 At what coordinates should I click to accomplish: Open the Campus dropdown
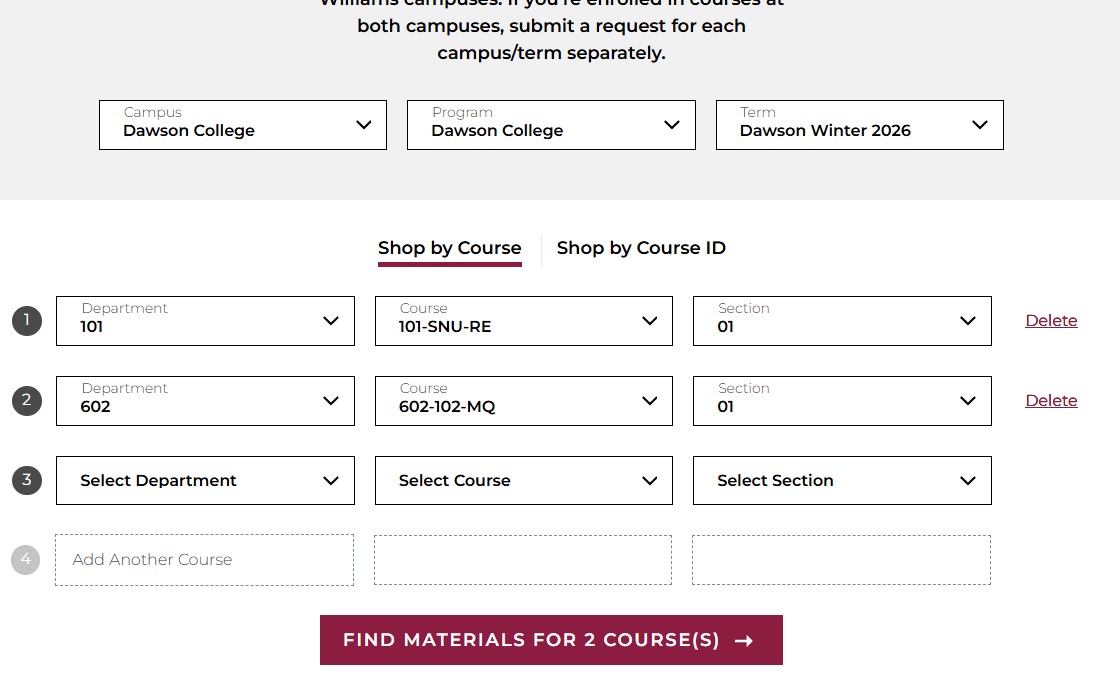(x=242, y=125)
